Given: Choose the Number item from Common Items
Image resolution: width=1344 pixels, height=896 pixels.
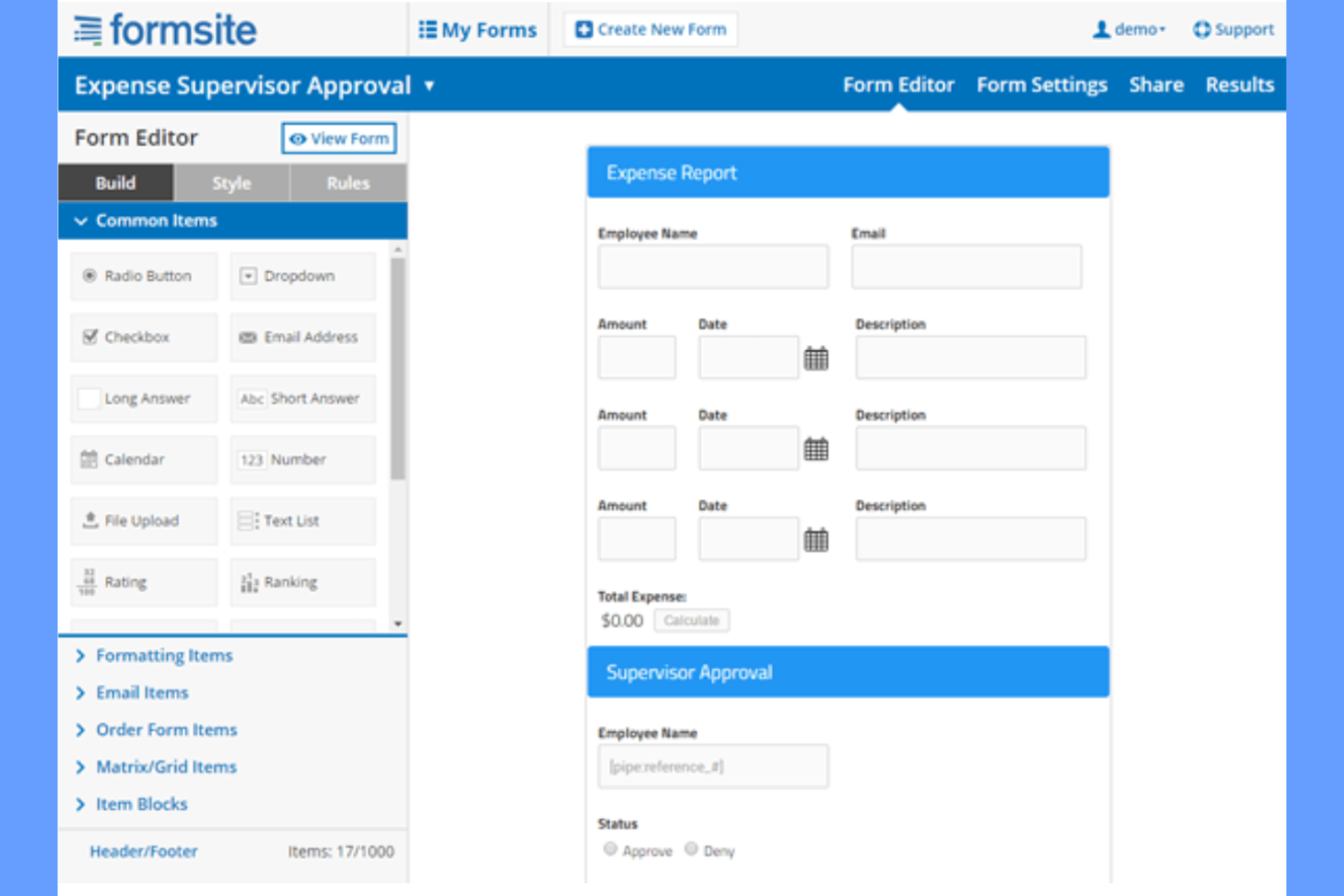Looking at the screenshot, I should 301,459.
